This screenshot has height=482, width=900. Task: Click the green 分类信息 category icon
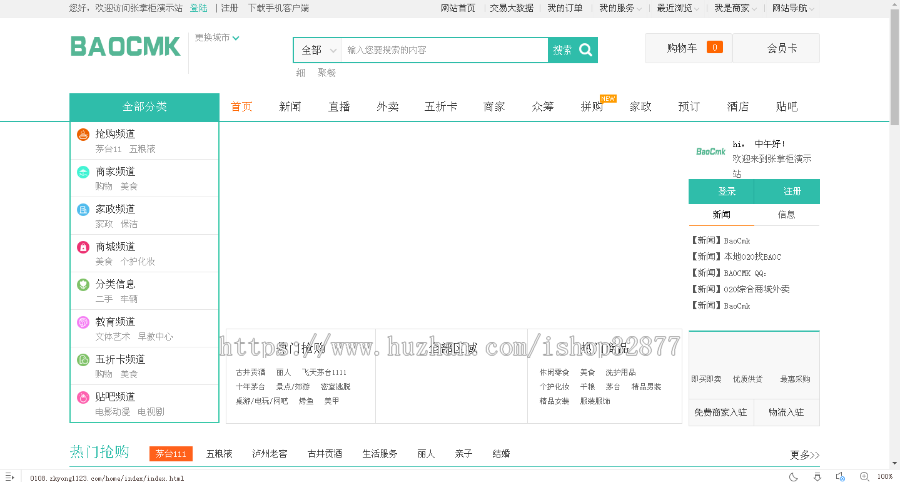coord(83,285)
